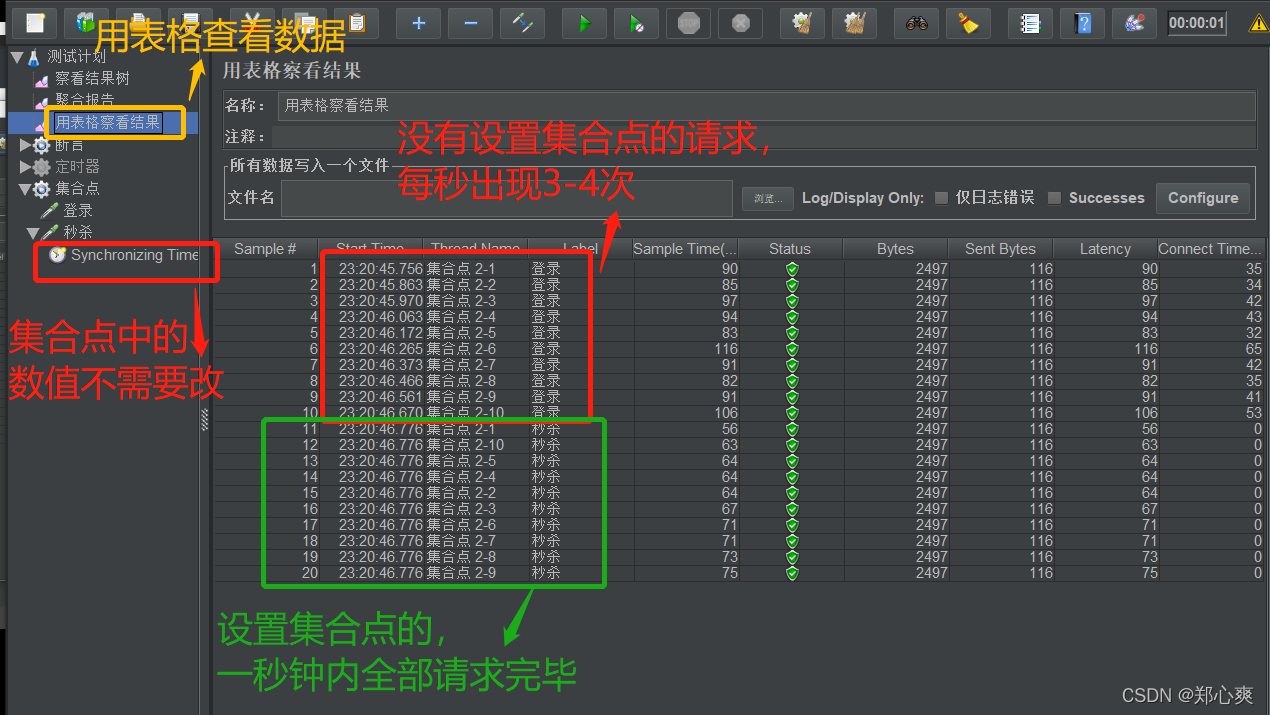Select 聚合报告 in the tree

(x=85, y=100)
